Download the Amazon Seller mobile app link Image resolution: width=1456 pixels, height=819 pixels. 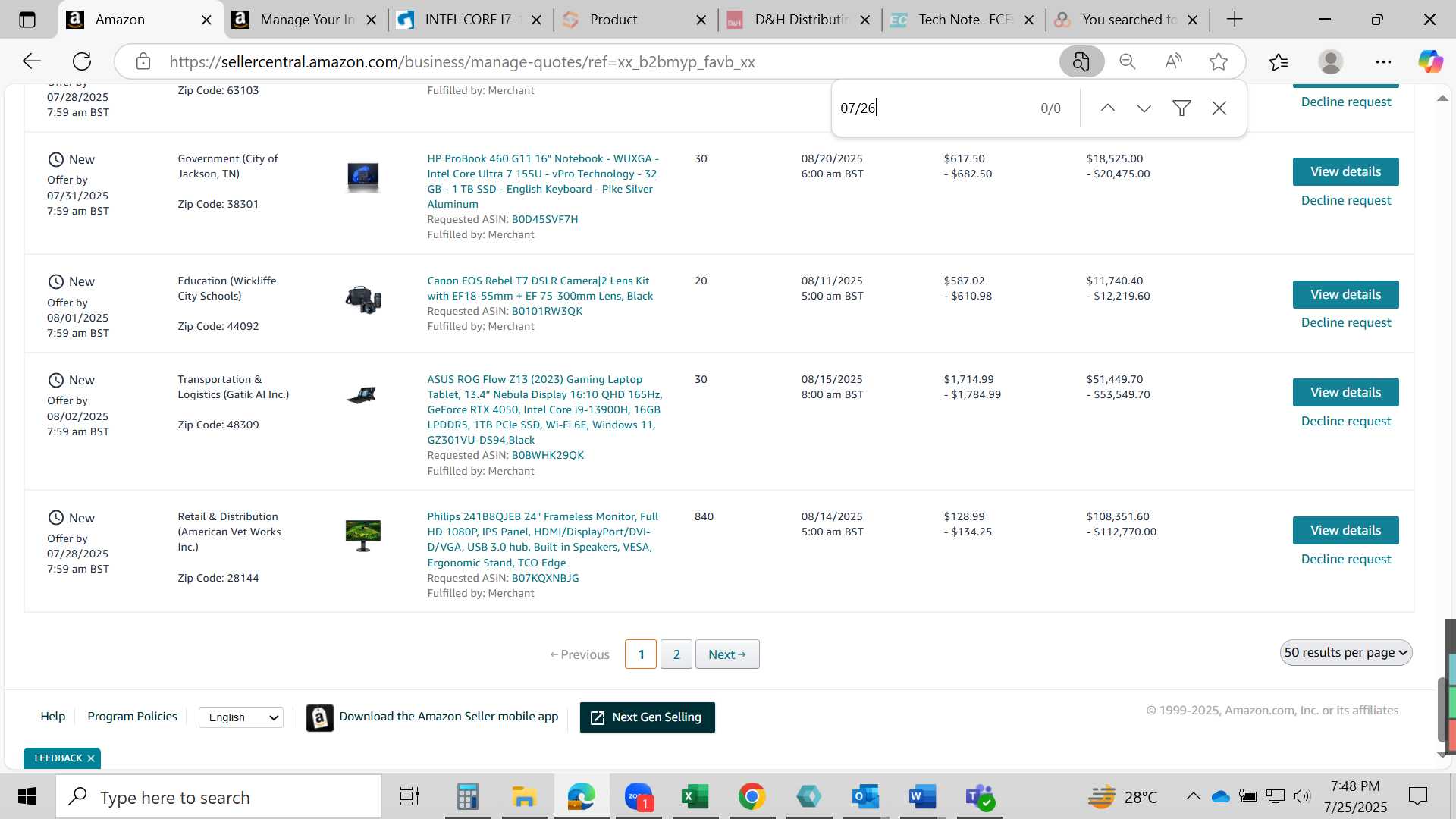[x=448, y=717]
